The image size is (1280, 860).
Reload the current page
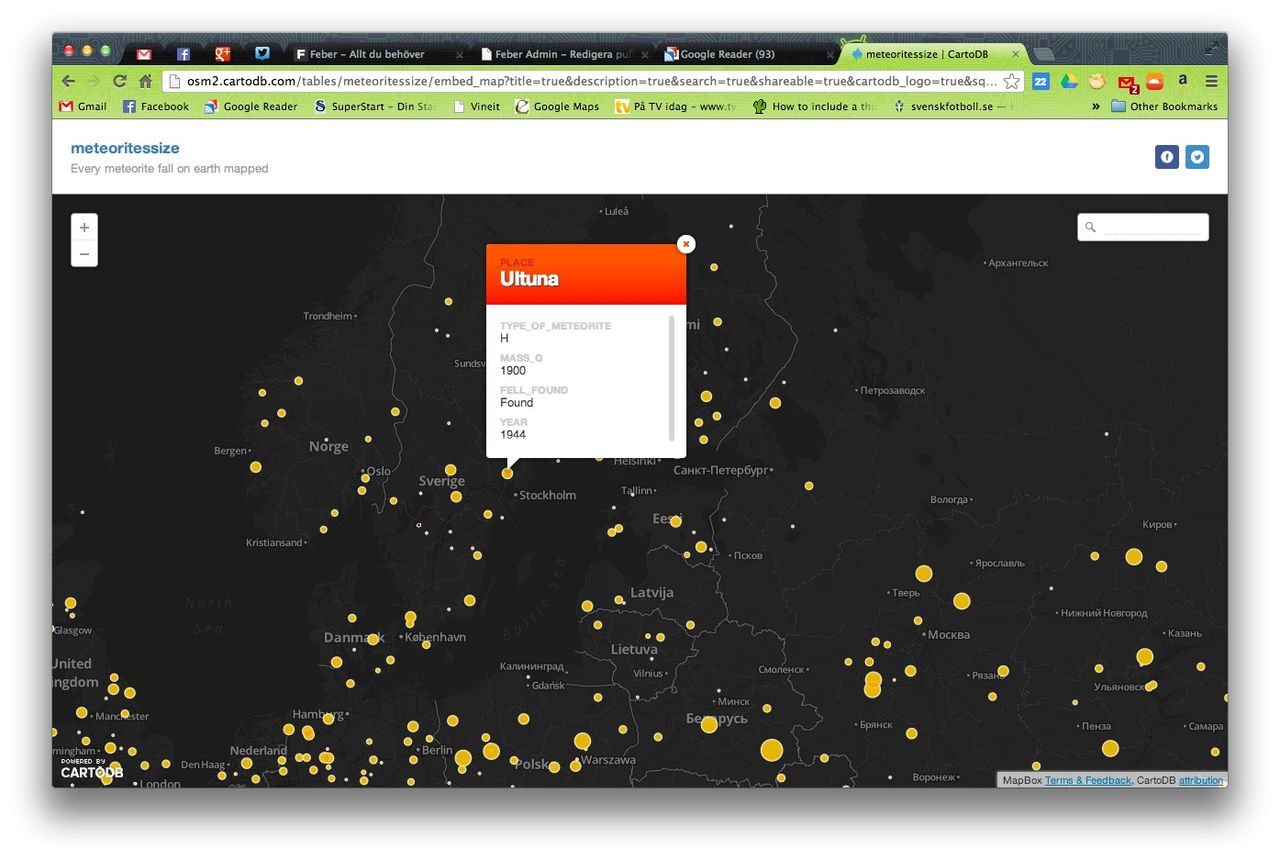point(119,81)
